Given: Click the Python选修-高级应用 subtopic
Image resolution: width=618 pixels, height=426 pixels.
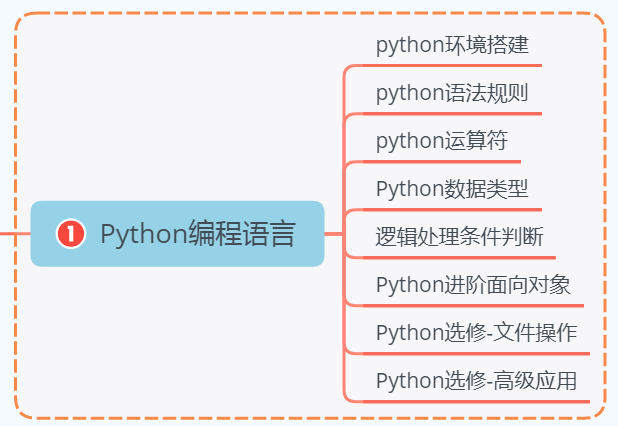Looking at the screenshot, I should 477,381.
